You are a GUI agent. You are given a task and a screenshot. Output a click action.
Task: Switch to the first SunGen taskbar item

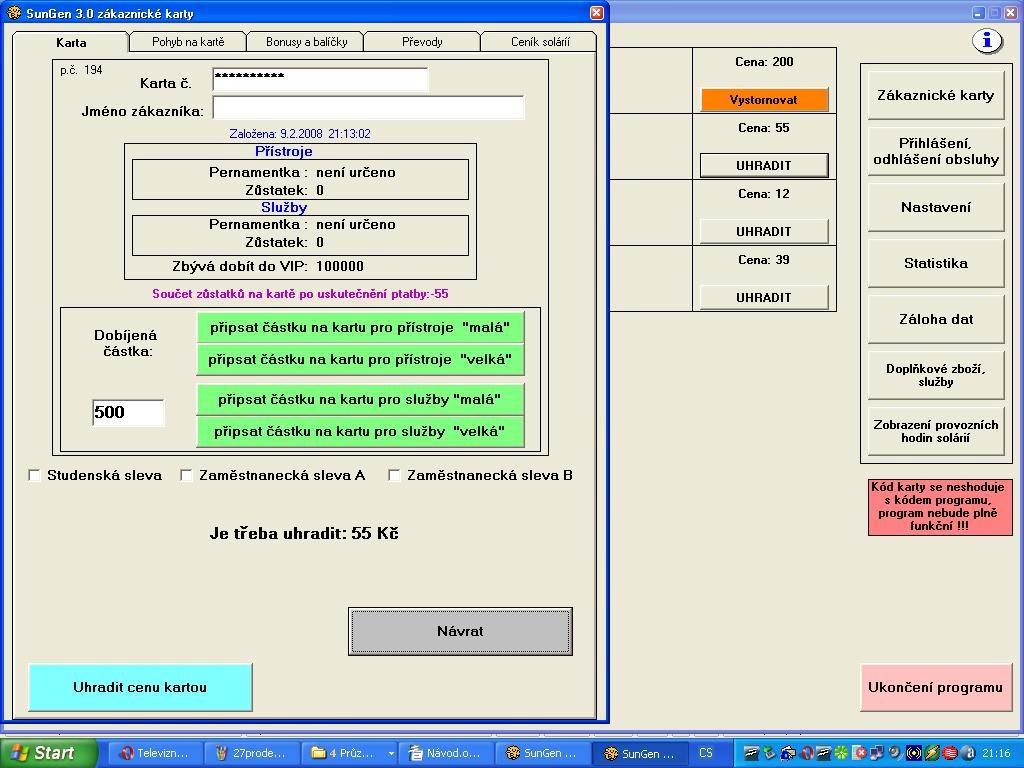(x=543, y=753)
